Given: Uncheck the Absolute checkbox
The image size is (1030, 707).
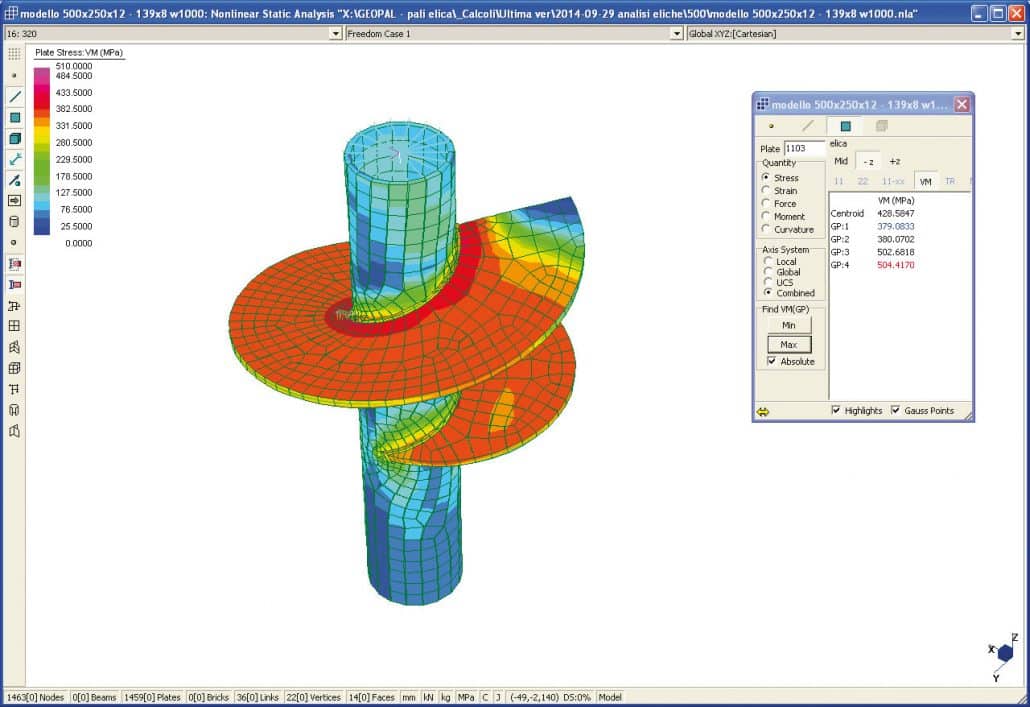Looking at the screenshot, I should (772, 361).
